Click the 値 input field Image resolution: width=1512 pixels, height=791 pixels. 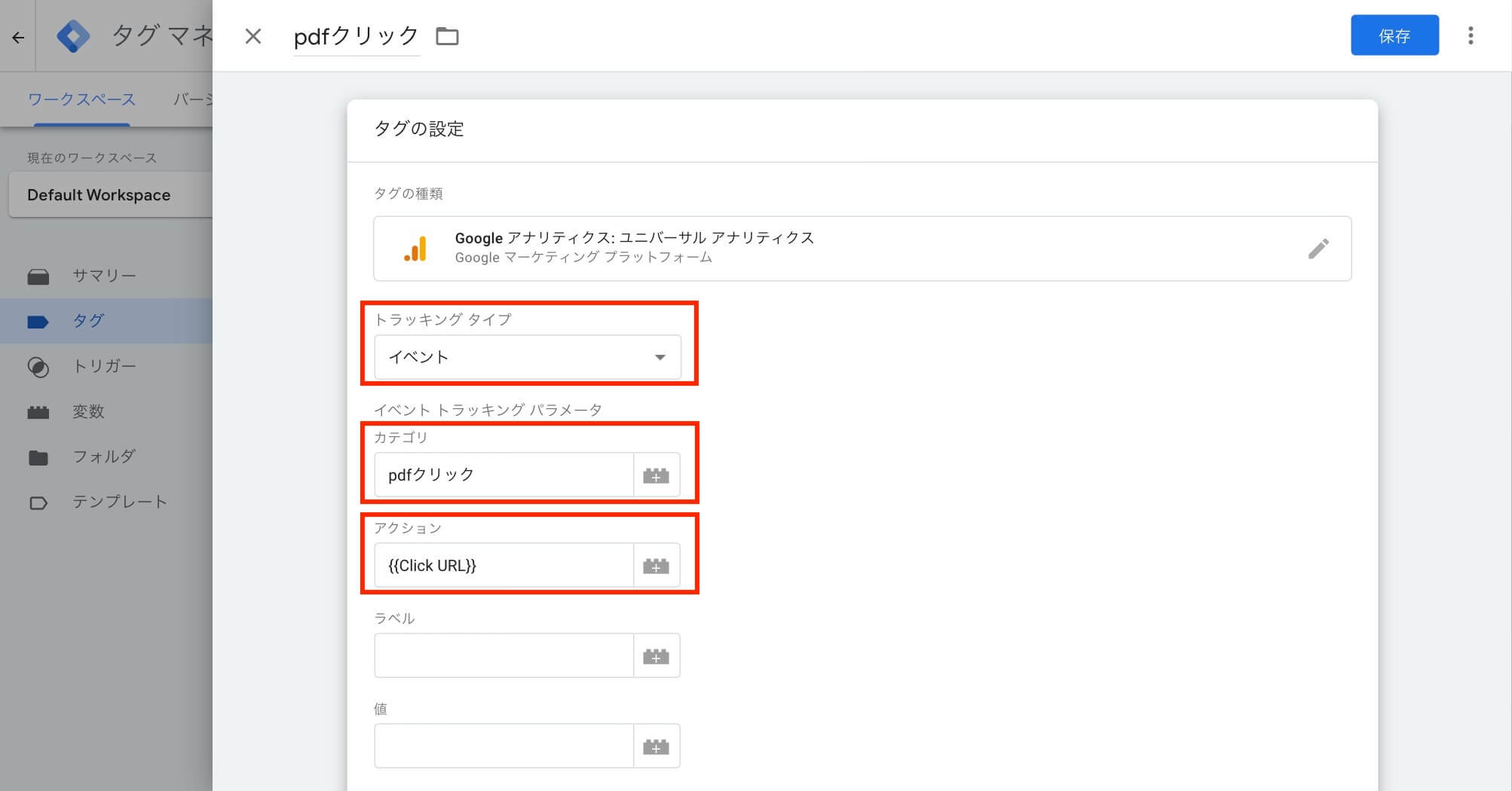(x=503, y=746)
